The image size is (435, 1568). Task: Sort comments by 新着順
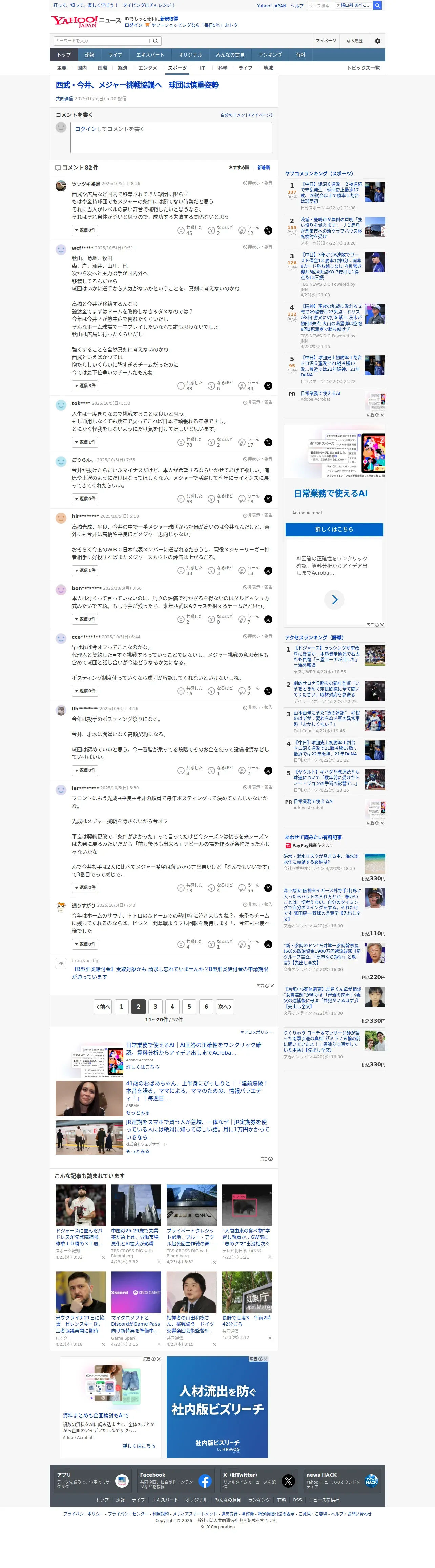263,168
